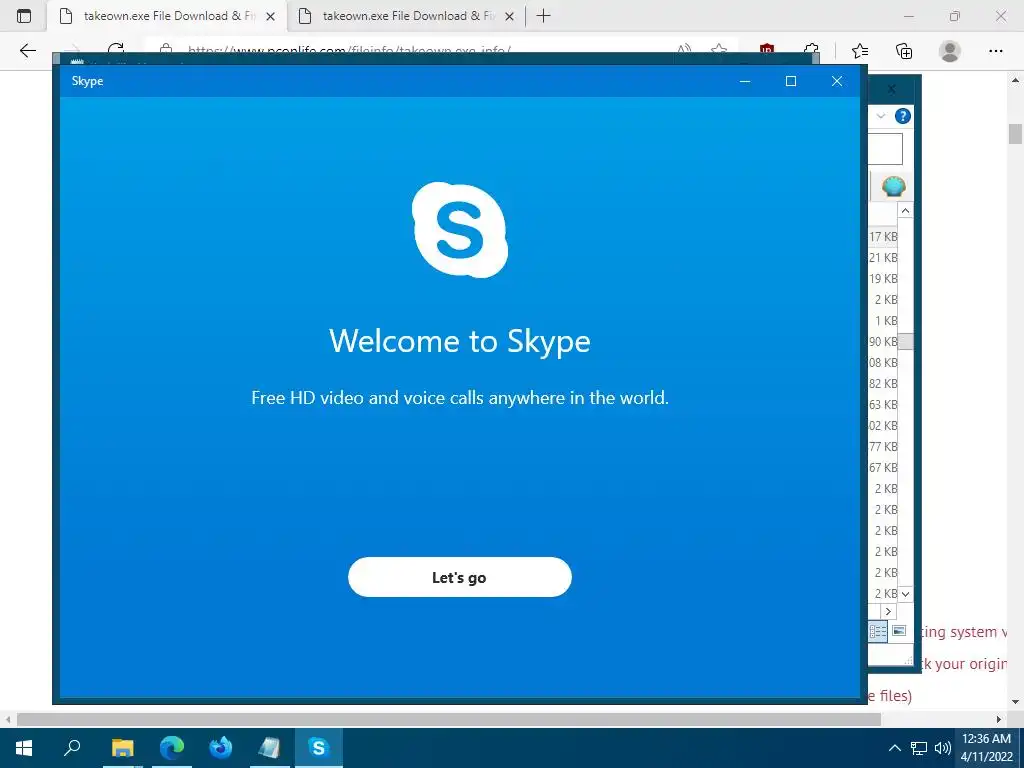
Task: Click web page horizontal scroll right arrow
Action: [999, 719]
